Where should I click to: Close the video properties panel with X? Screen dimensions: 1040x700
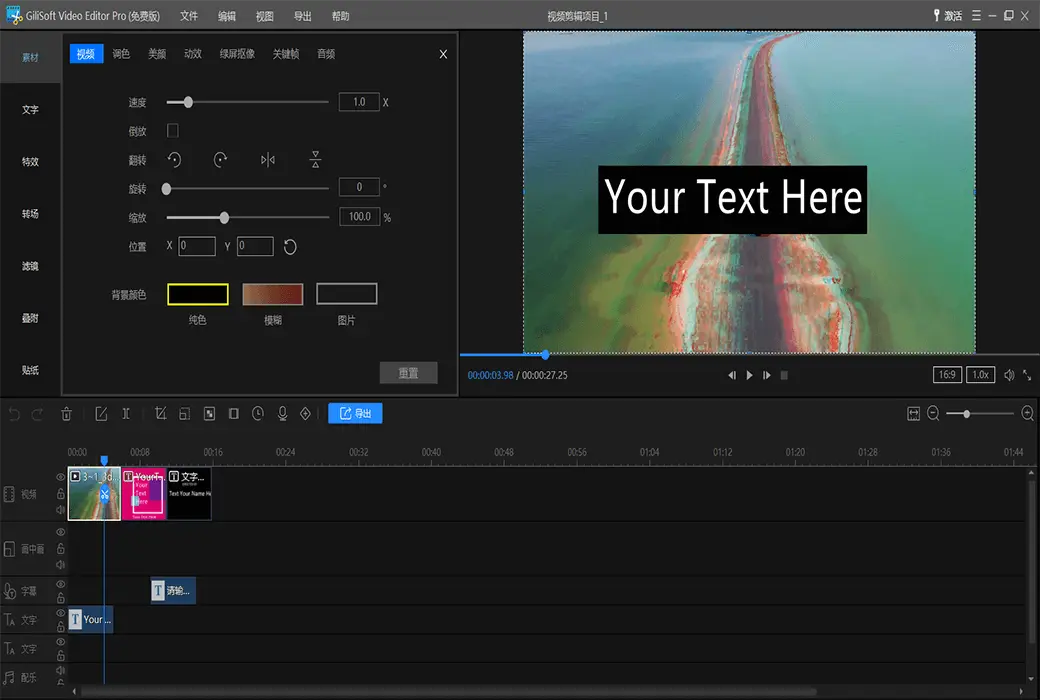pyautogui.click(x=443, y=54)
